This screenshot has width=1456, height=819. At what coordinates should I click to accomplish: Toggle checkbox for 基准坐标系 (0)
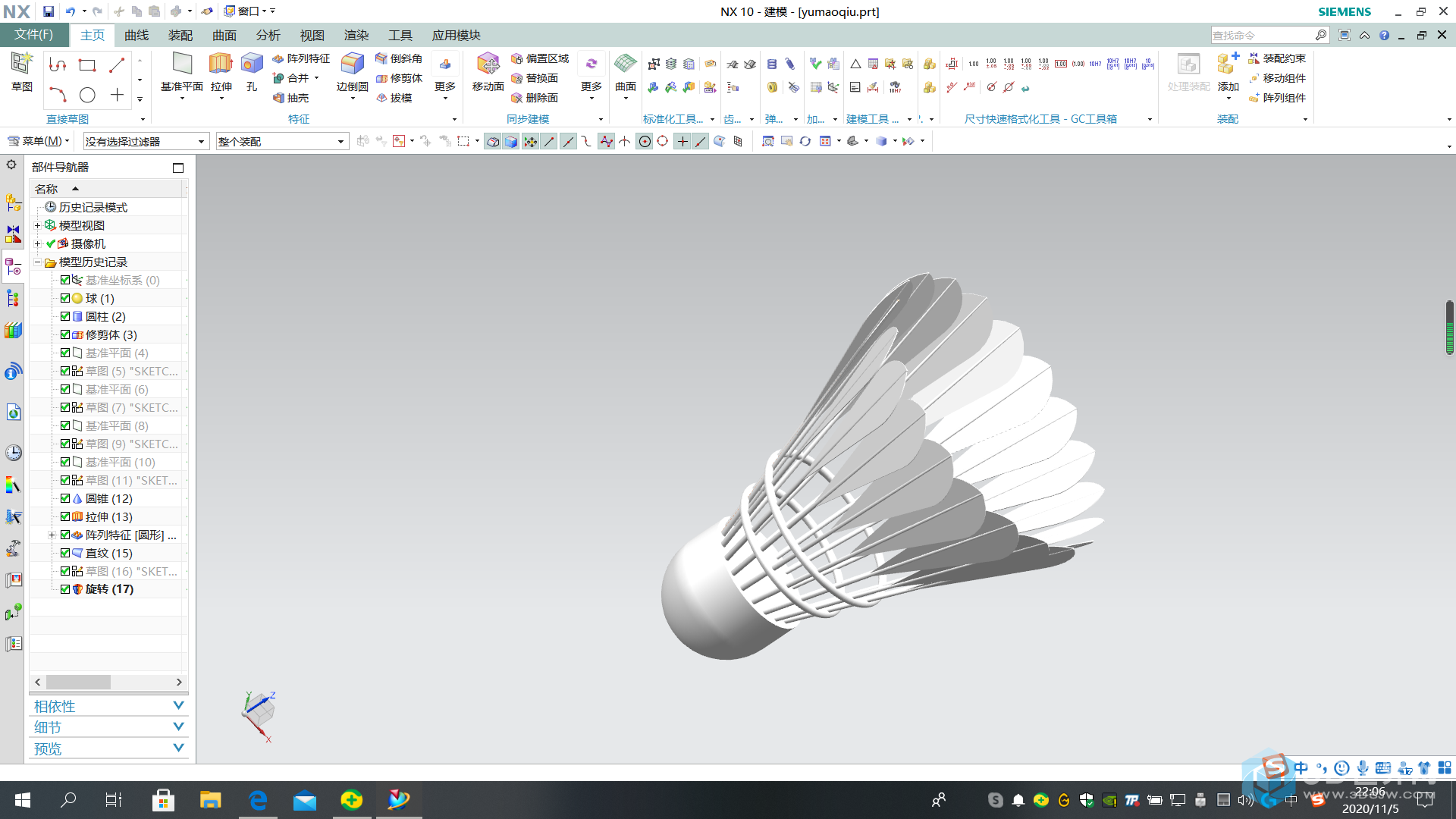(65, 280)
